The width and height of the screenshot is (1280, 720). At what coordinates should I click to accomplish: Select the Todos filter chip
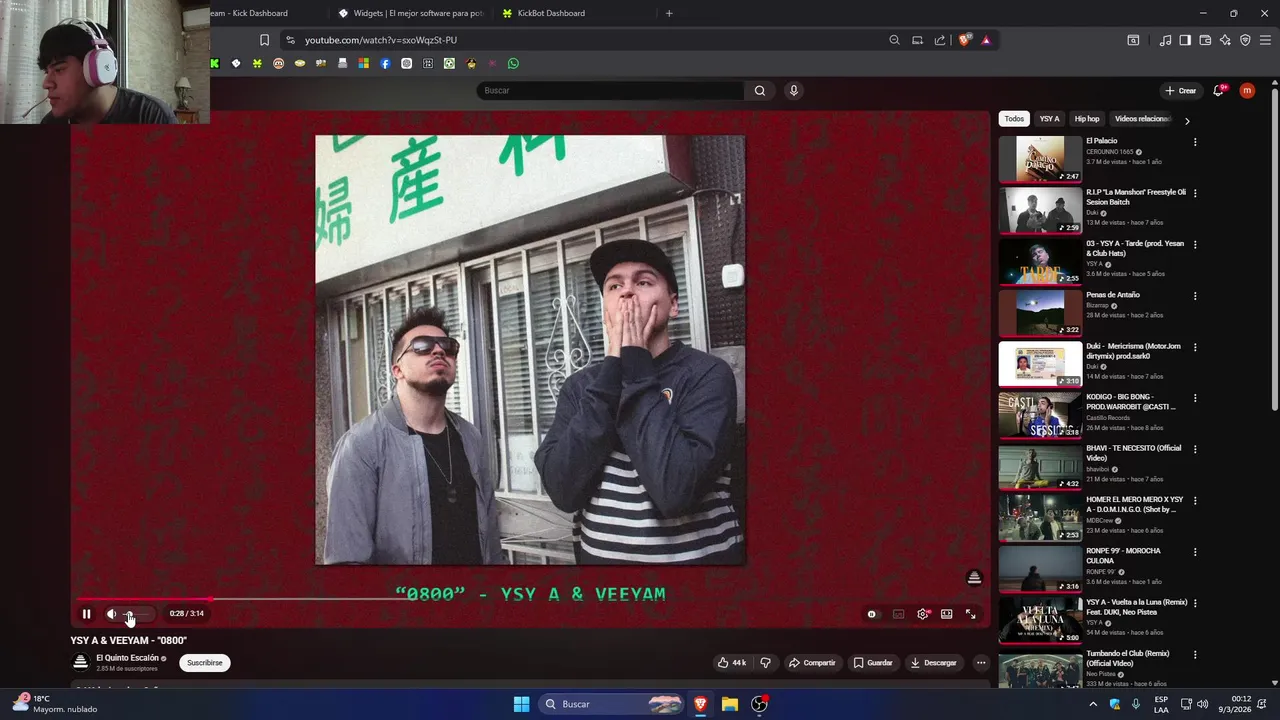(x=1014, y=119)
